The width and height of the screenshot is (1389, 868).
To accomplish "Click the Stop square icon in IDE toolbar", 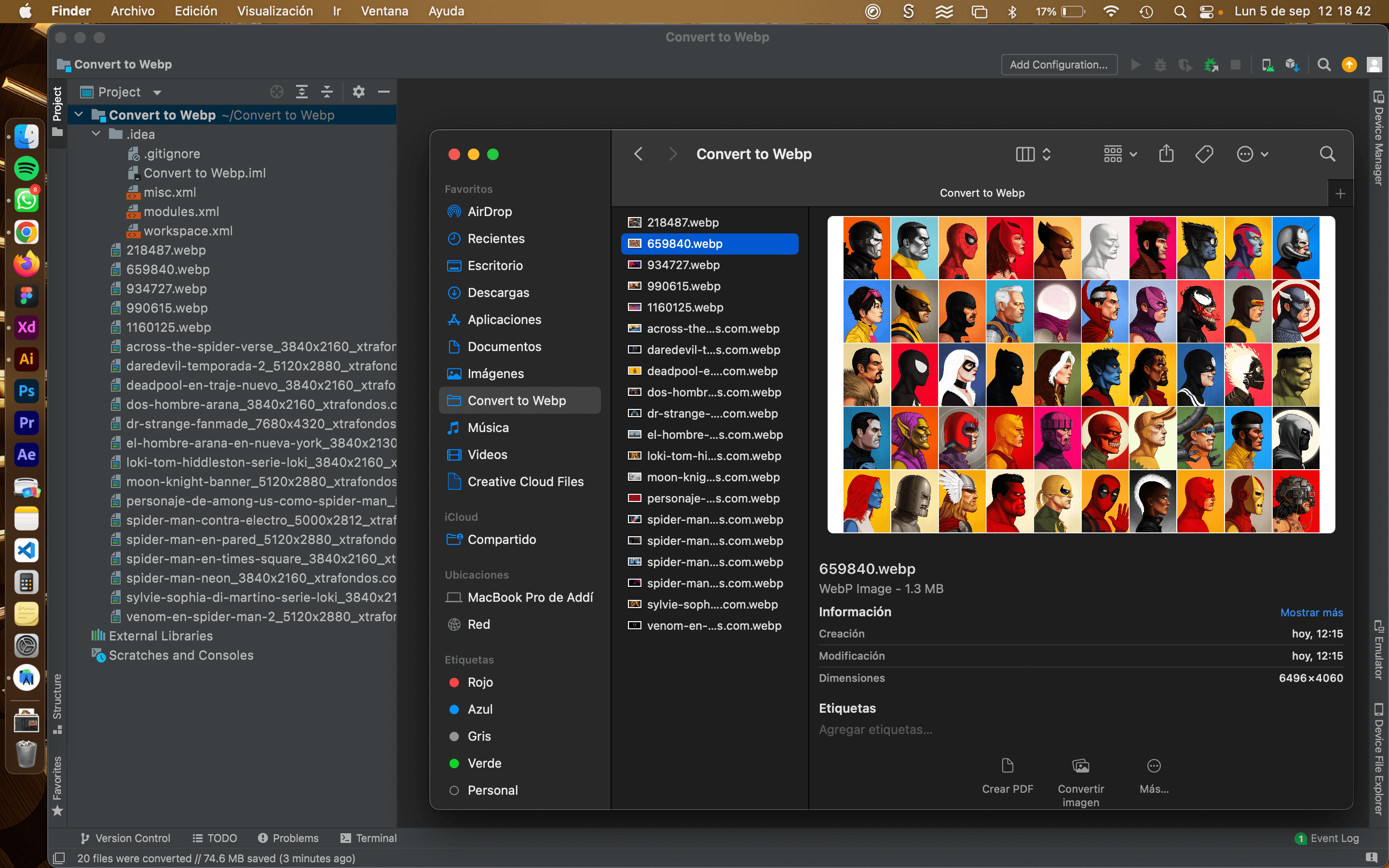I will (x=1236, y=64).
